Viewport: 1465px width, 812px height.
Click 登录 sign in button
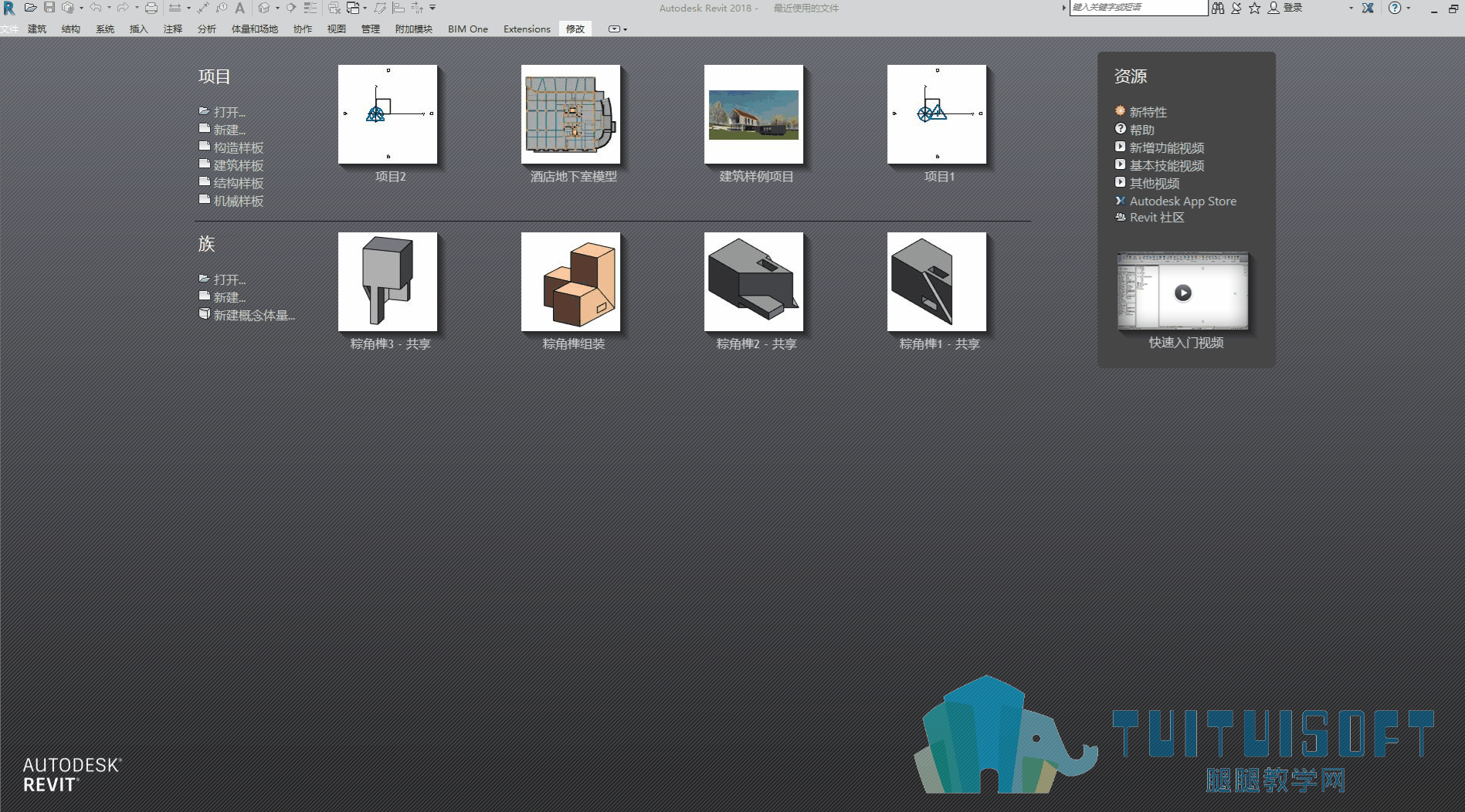point(1293,8)
